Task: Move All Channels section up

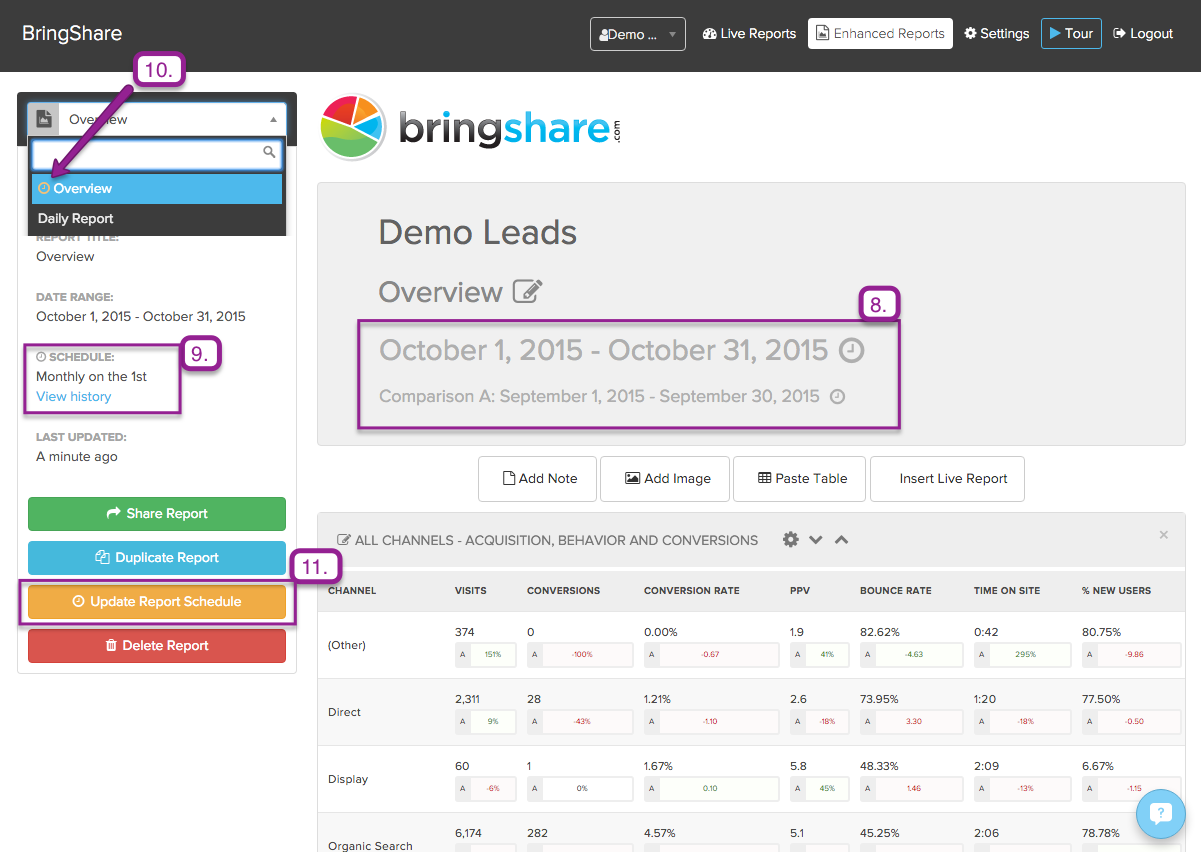Action: pyautogui.click(x=841, y=540)
